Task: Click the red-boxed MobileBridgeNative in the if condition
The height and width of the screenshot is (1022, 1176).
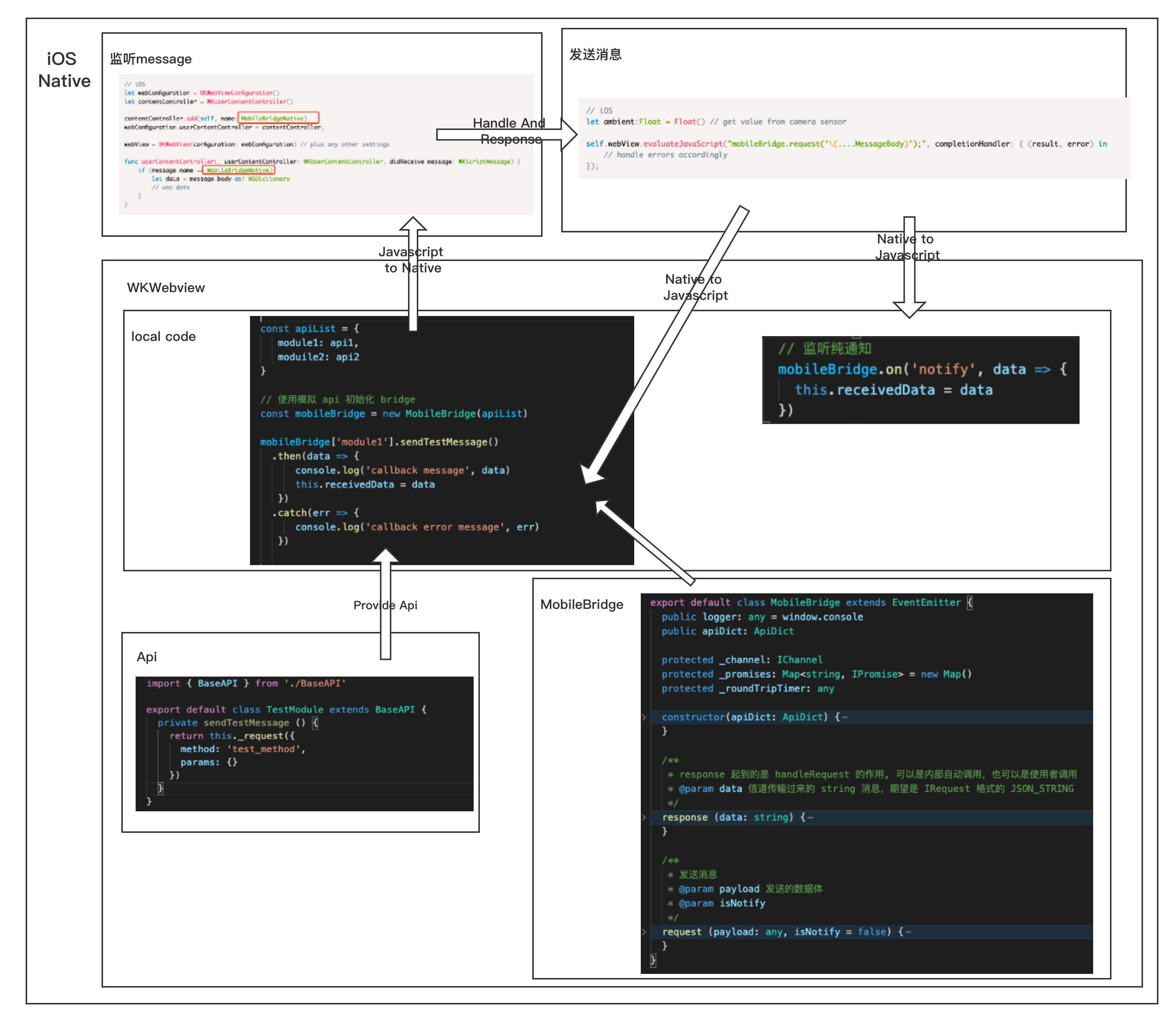Action: coord(238,170)
